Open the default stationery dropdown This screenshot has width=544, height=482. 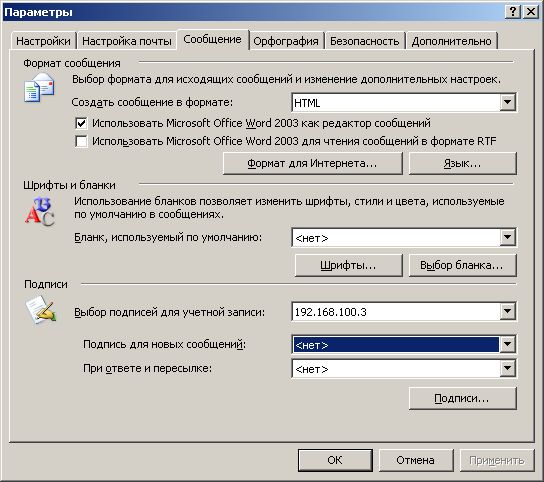pos(507,237)
